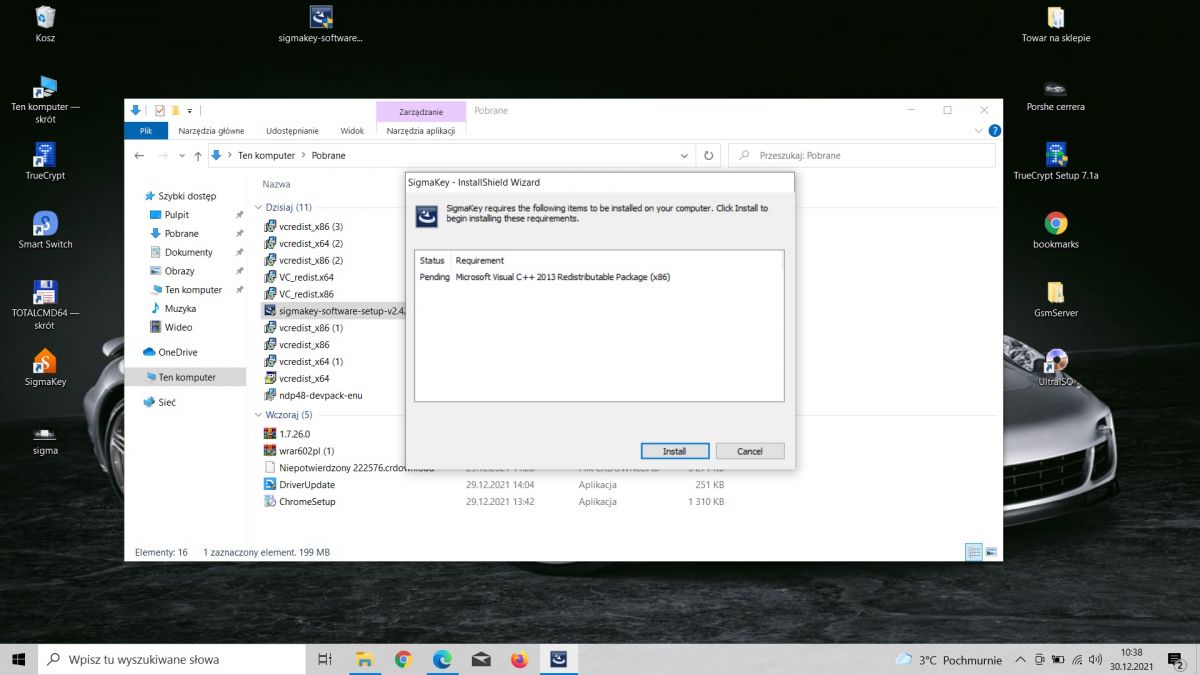
Task: Show hidden system tray icons
Action: point(1020,660)
